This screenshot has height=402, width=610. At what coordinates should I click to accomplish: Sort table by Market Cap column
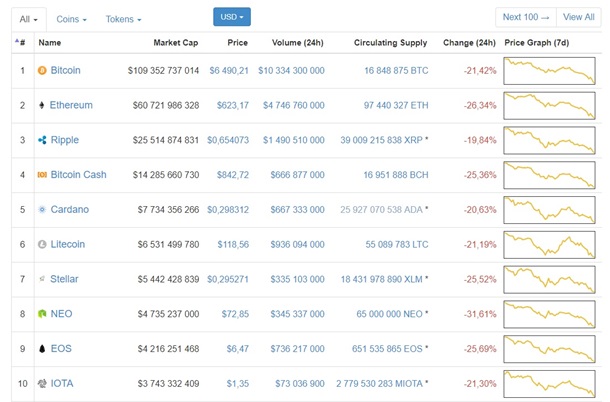click(x=176, y=43)
